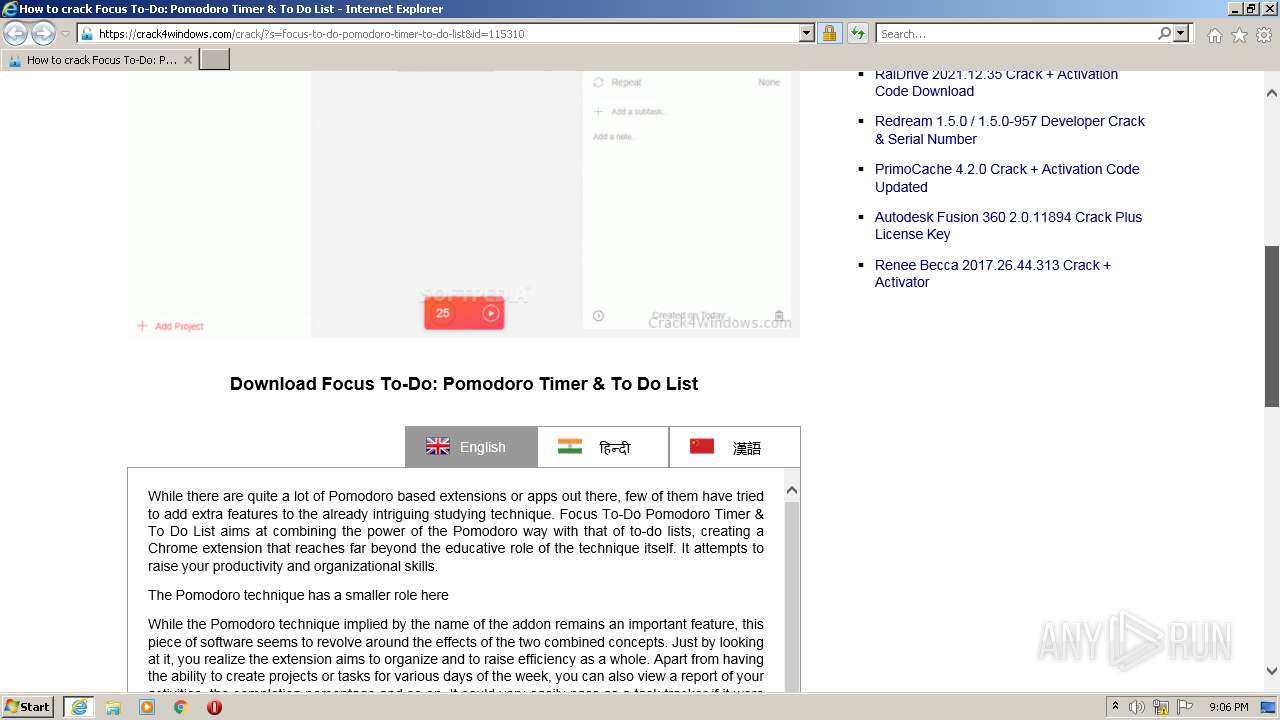Click the page vertical scrollbar thumb
Image resolution: width=1280 pixels, height=720 pixels.
[x=1272, y=326]
